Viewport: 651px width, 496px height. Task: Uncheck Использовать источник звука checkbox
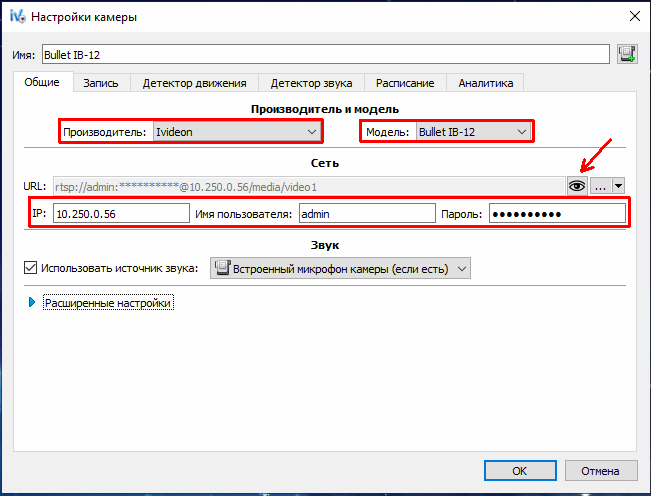click(30, 268)
